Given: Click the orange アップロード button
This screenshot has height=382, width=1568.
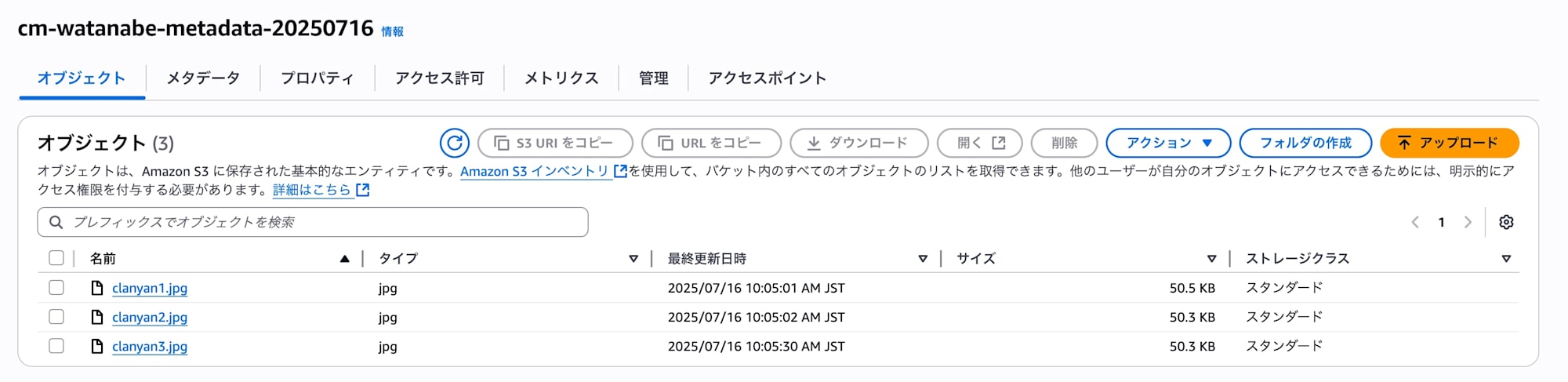Looking at the screenshot, I should click(x=1450, y=143).
